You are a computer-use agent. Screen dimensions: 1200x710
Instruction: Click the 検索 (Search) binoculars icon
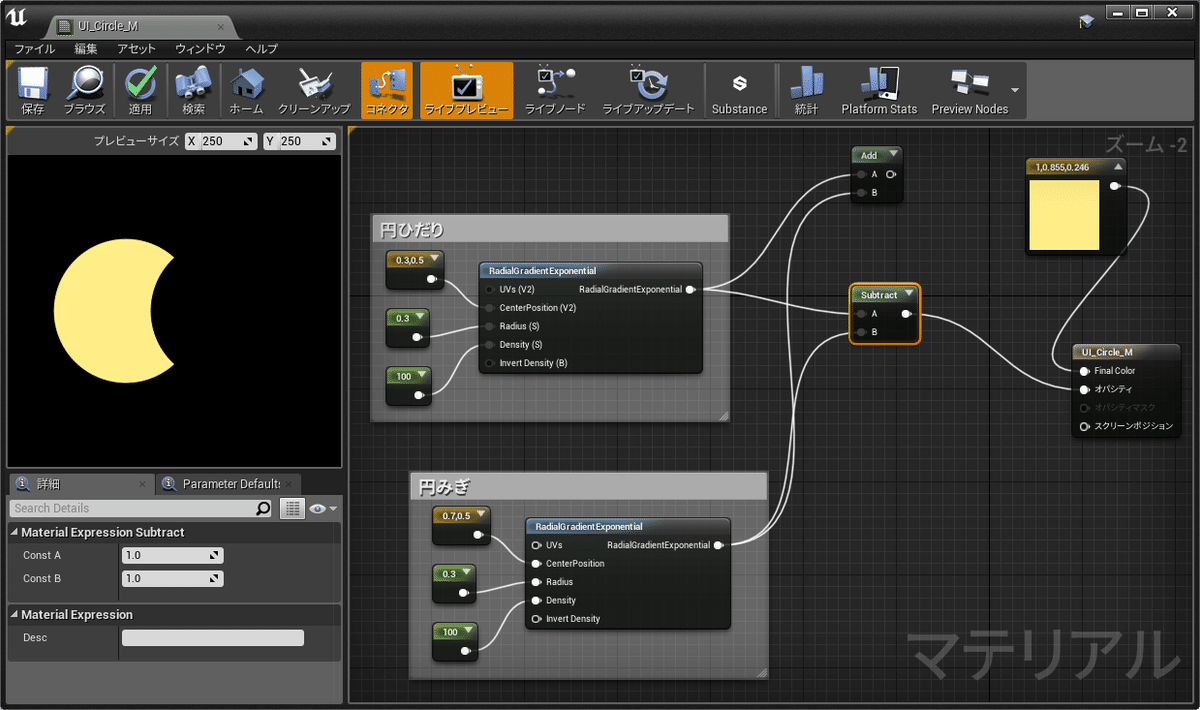pos(193,91)
